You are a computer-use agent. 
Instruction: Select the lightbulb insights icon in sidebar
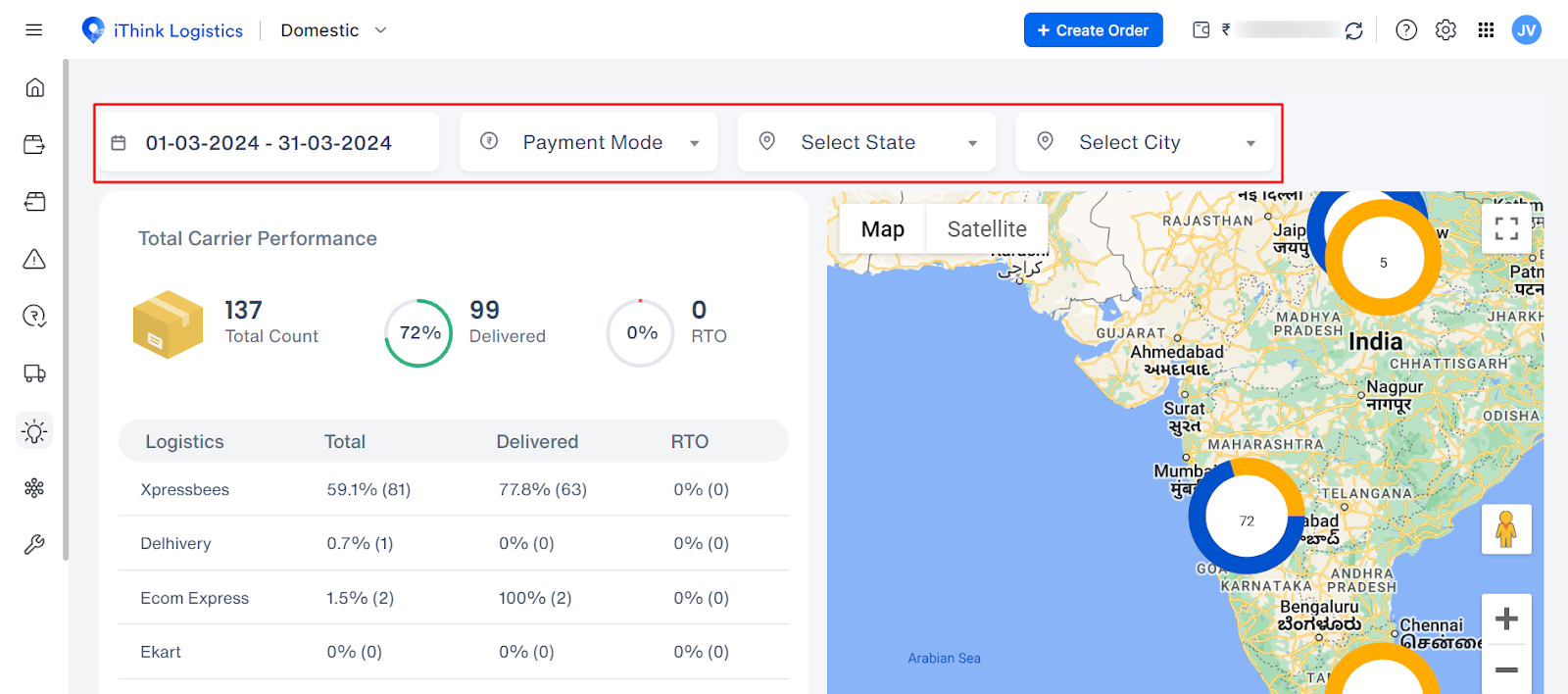[x=34, y=431]
